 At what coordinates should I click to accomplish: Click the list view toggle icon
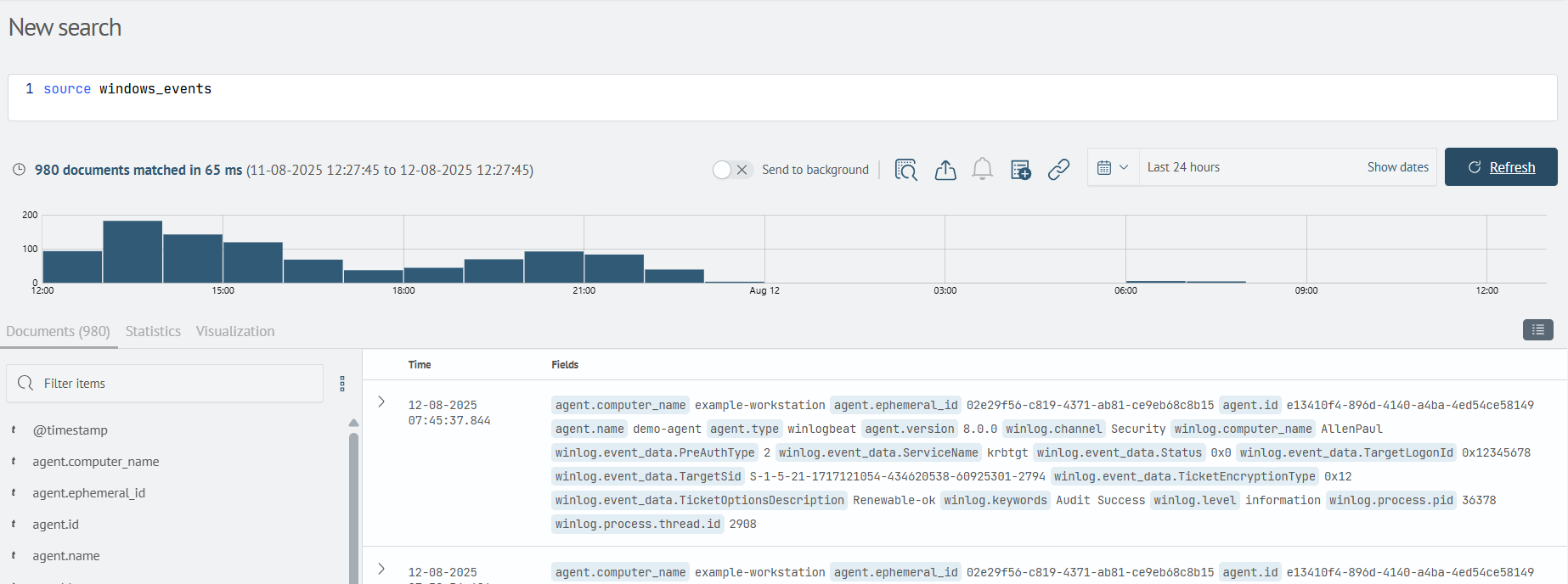coord(1537,329)
